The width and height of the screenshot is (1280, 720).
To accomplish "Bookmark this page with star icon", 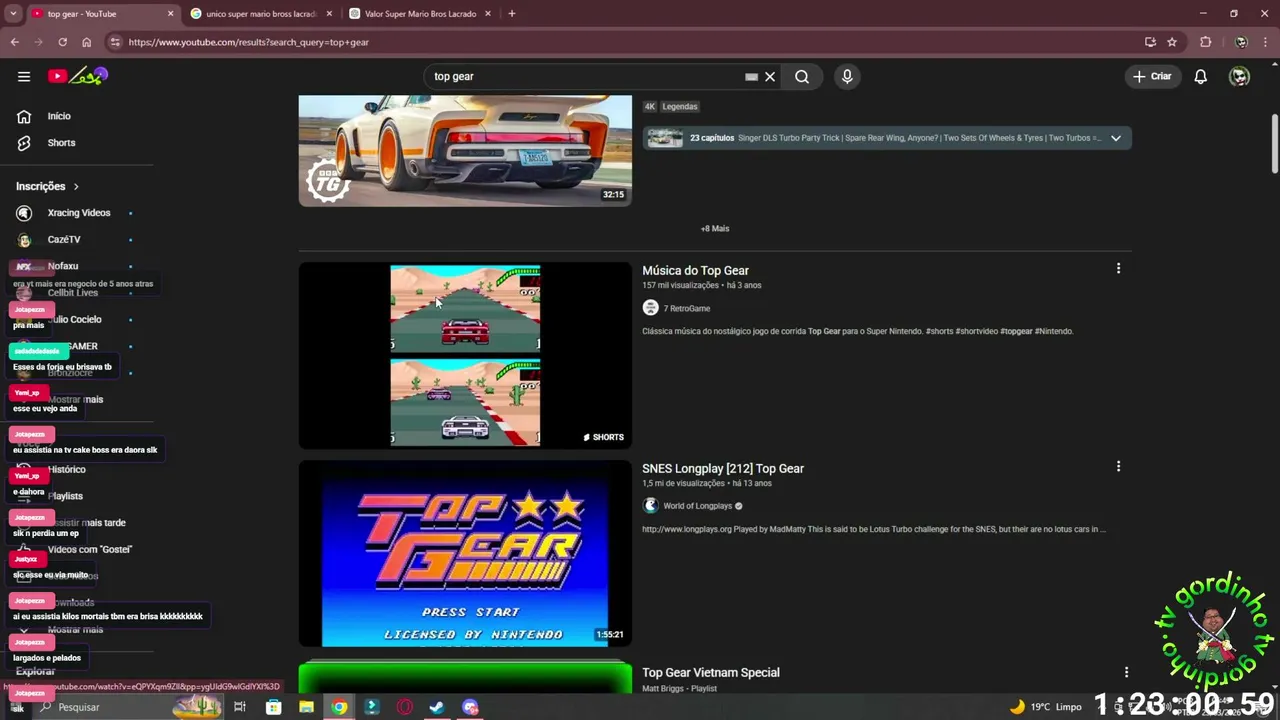I will click(1172, 42).
